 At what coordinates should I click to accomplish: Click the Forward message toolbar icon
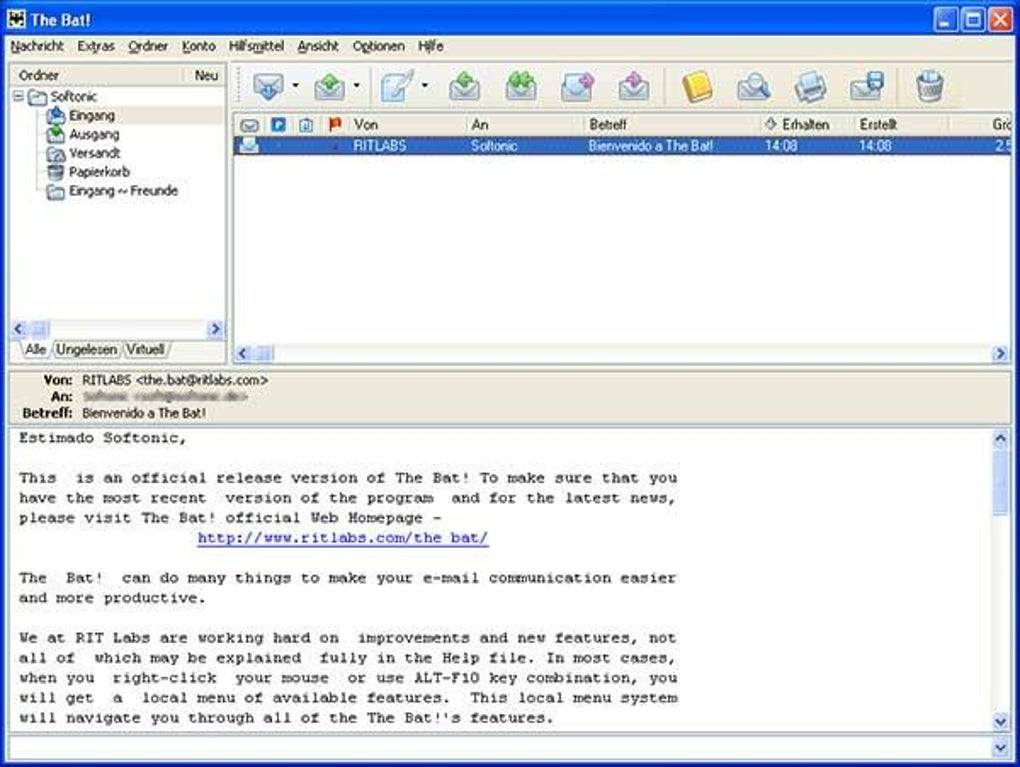coord(578,87)
